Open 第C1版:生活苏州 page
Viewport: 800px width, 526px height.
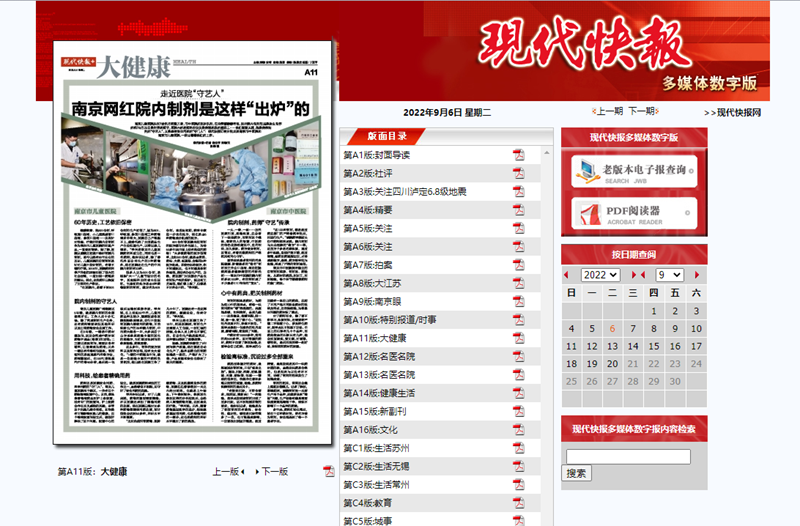click(376, 449)
